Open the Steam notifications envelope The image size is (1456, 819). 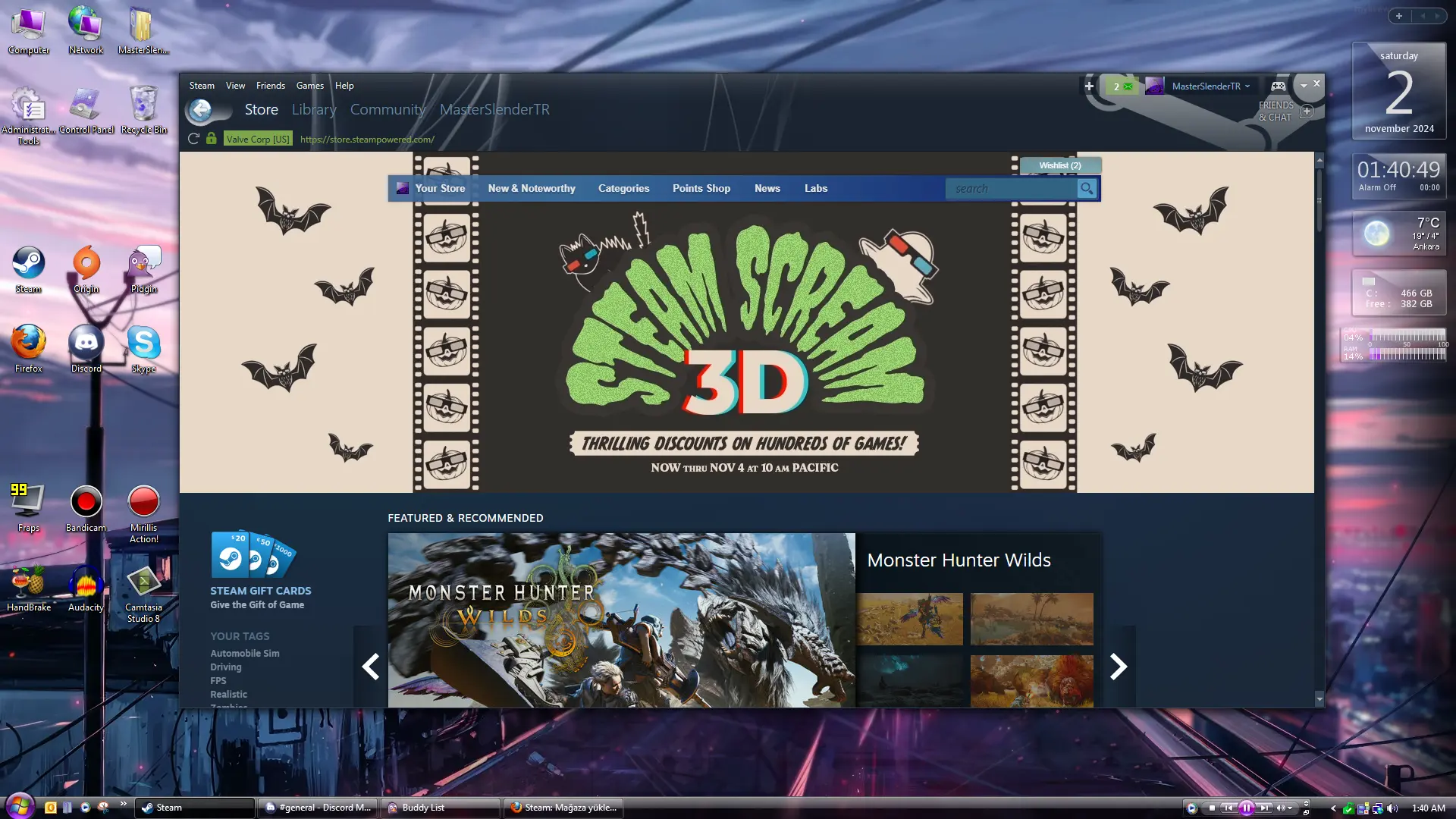pos(1122,86)
